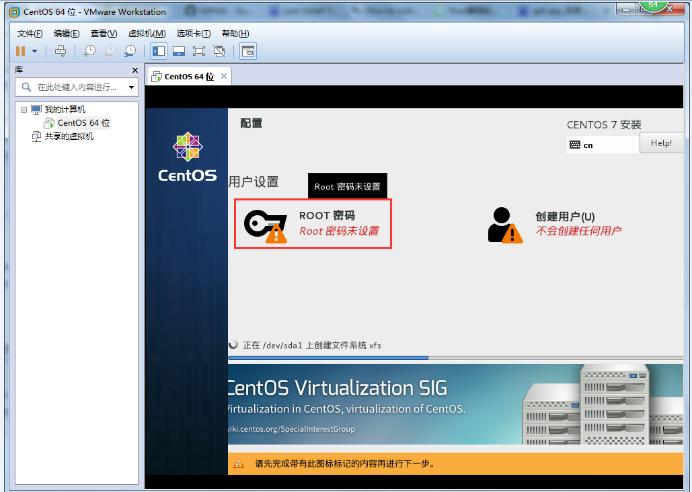
Task: Pause the virtual machine with the pause icon
Action: [x=20, y=51]
